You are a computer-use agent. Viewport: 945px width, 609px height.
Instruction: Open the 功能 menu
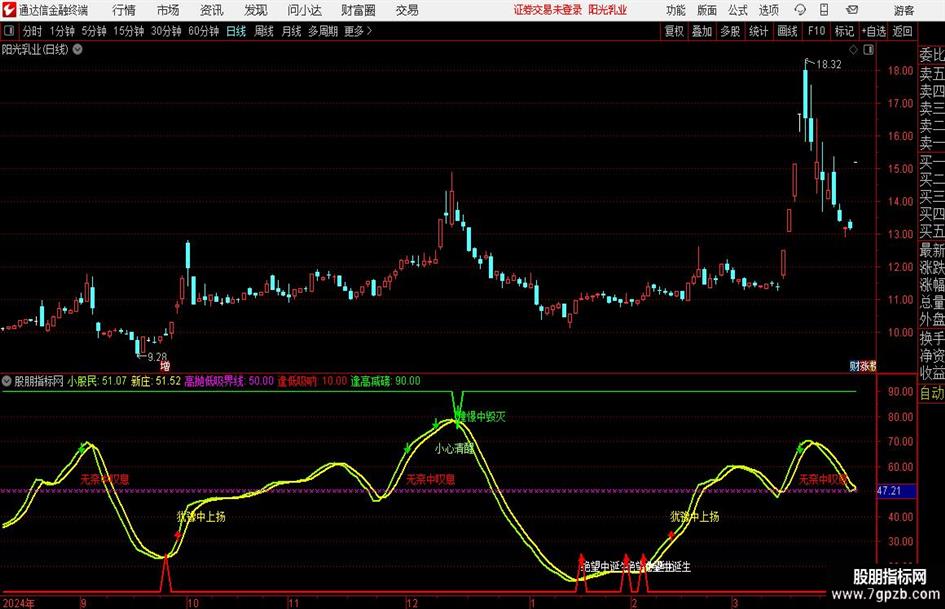click(x=676, y=10)
